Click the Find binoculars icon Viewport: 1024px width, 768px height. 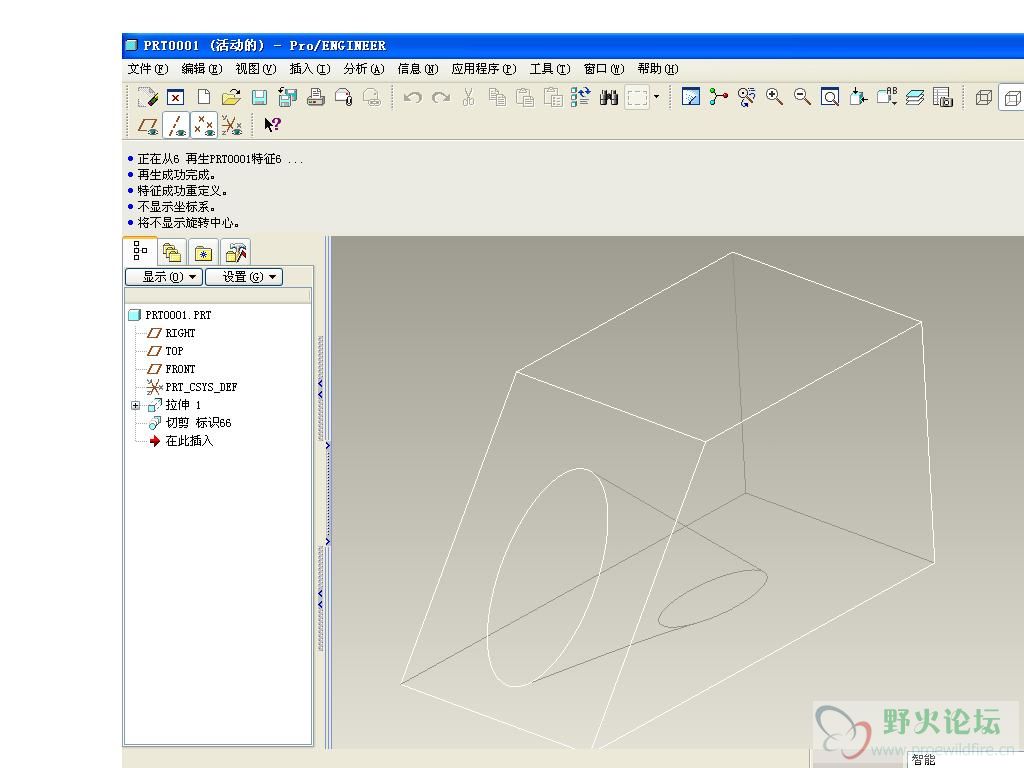(x=608, y=97)
